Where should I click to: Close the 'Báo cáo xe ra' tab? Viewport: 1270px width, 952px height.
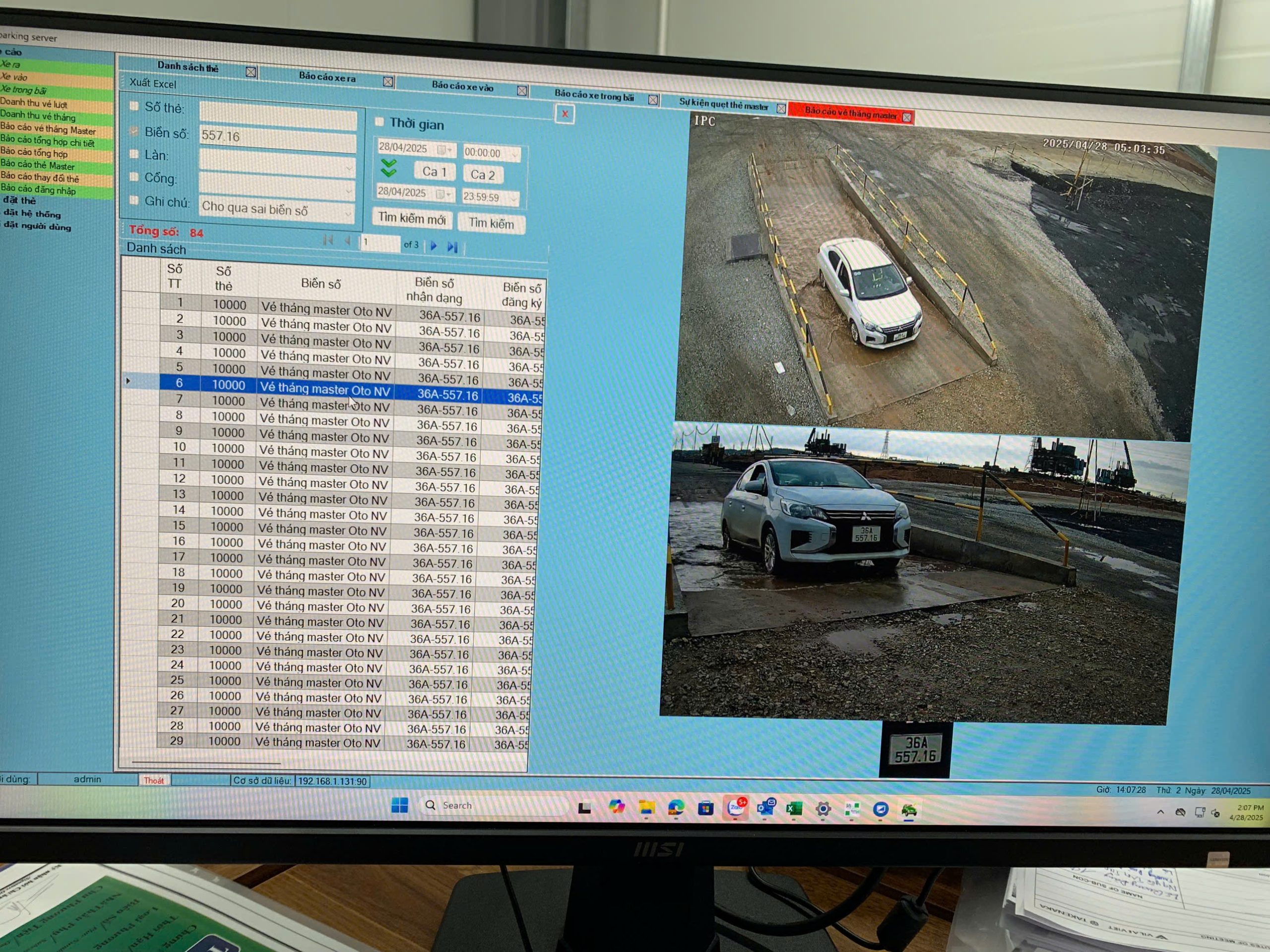coord(388,81)
